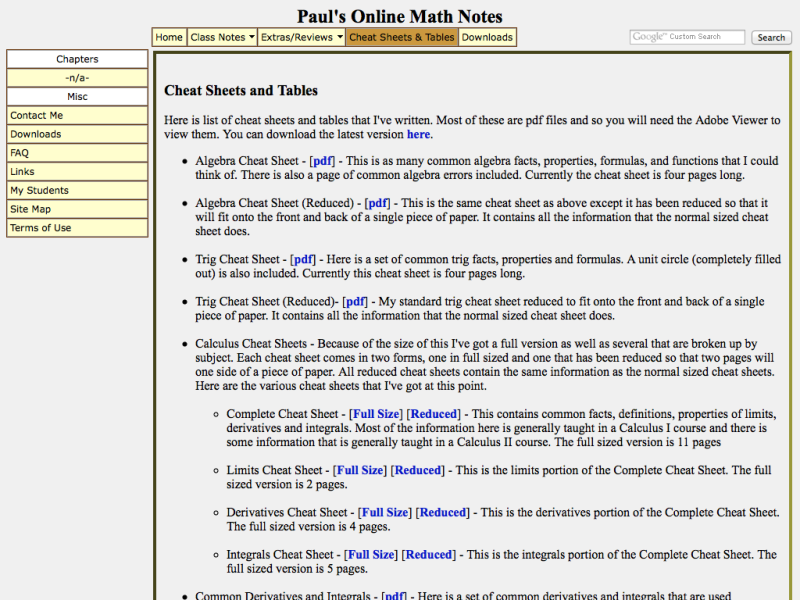800x600 pixels.
Task: Open Integrals Cheat Sheet Full Size link
Action: click(x=370, y=555)
